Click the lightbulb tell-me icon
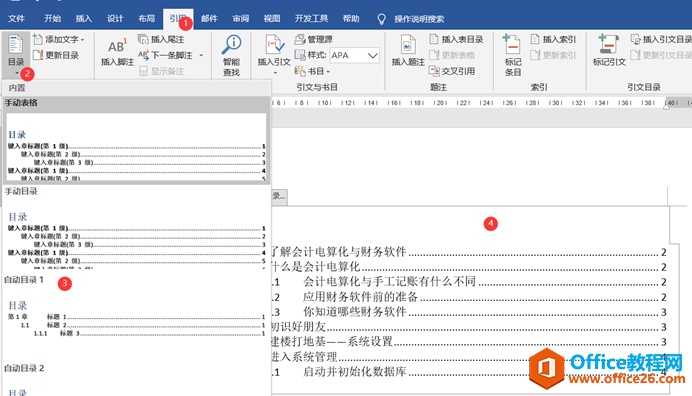This screenshot has width=692, height=396. 381,19
